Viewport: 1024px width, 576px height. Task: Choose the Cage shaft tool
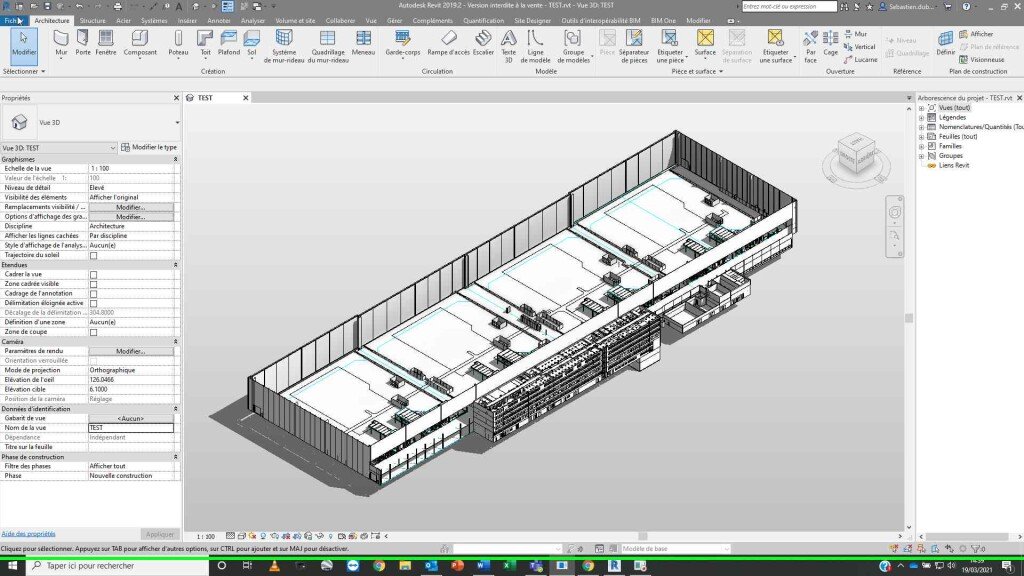tap(831, 44)
